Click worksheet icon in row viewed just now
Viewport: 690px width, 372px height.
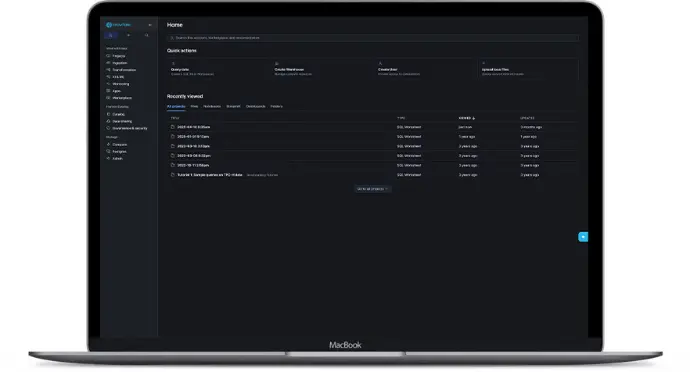(x=172, y=127)
